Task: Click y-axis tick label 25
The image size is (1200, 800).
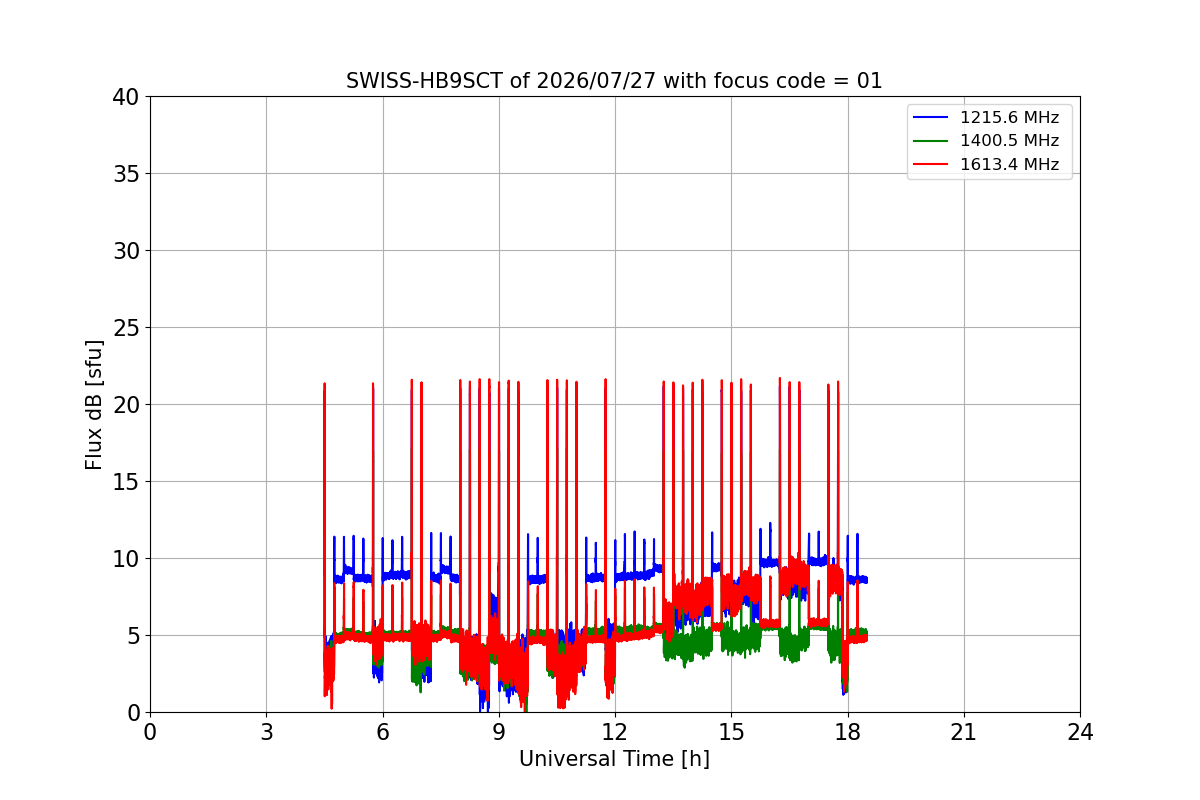Action: (x=126, y=328)
